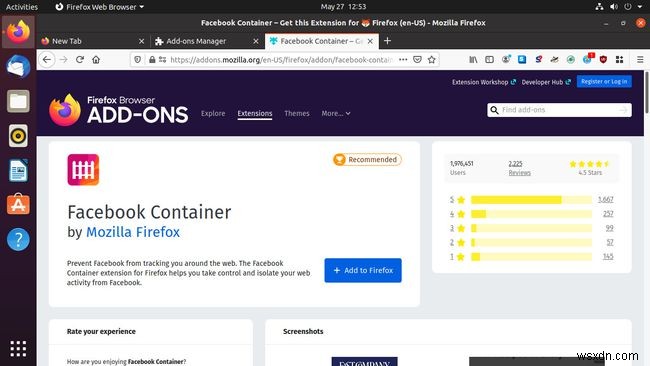650x366 pixels.
Task: View 1-star reviews bar
Action: point(531,257)
